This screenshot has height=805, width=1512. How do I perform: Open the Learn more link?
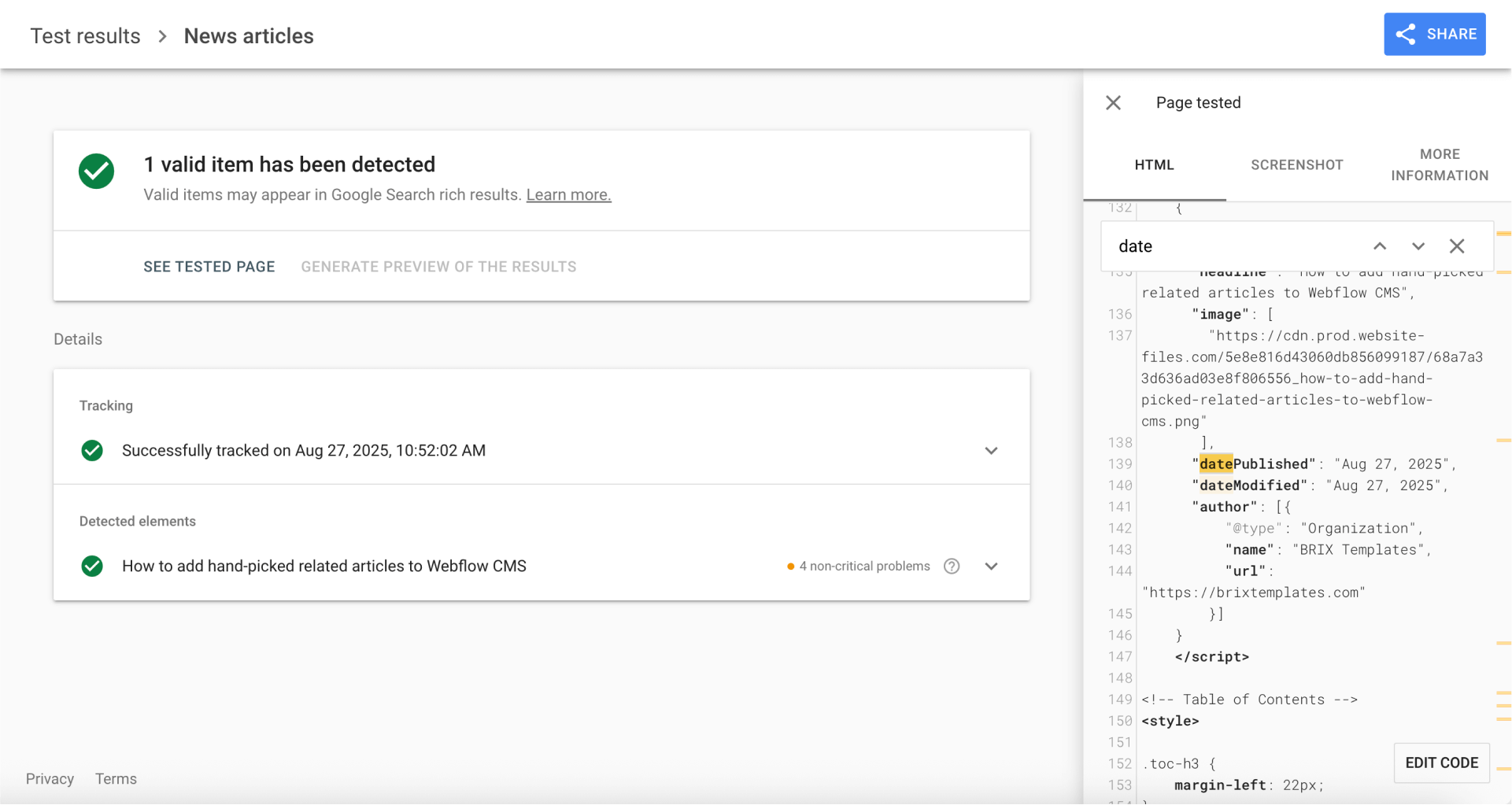click(x=568, y=194)
